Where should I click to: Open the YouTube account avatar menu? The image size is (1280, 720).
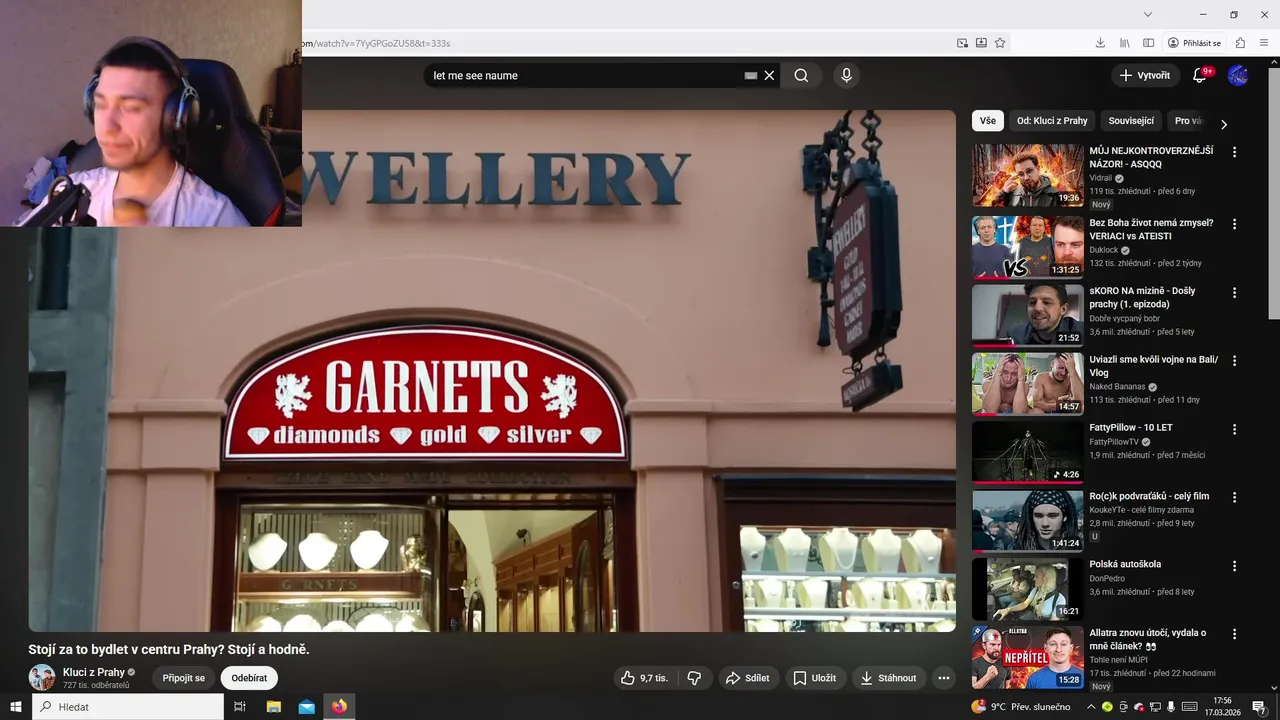tap(1238, 75)
